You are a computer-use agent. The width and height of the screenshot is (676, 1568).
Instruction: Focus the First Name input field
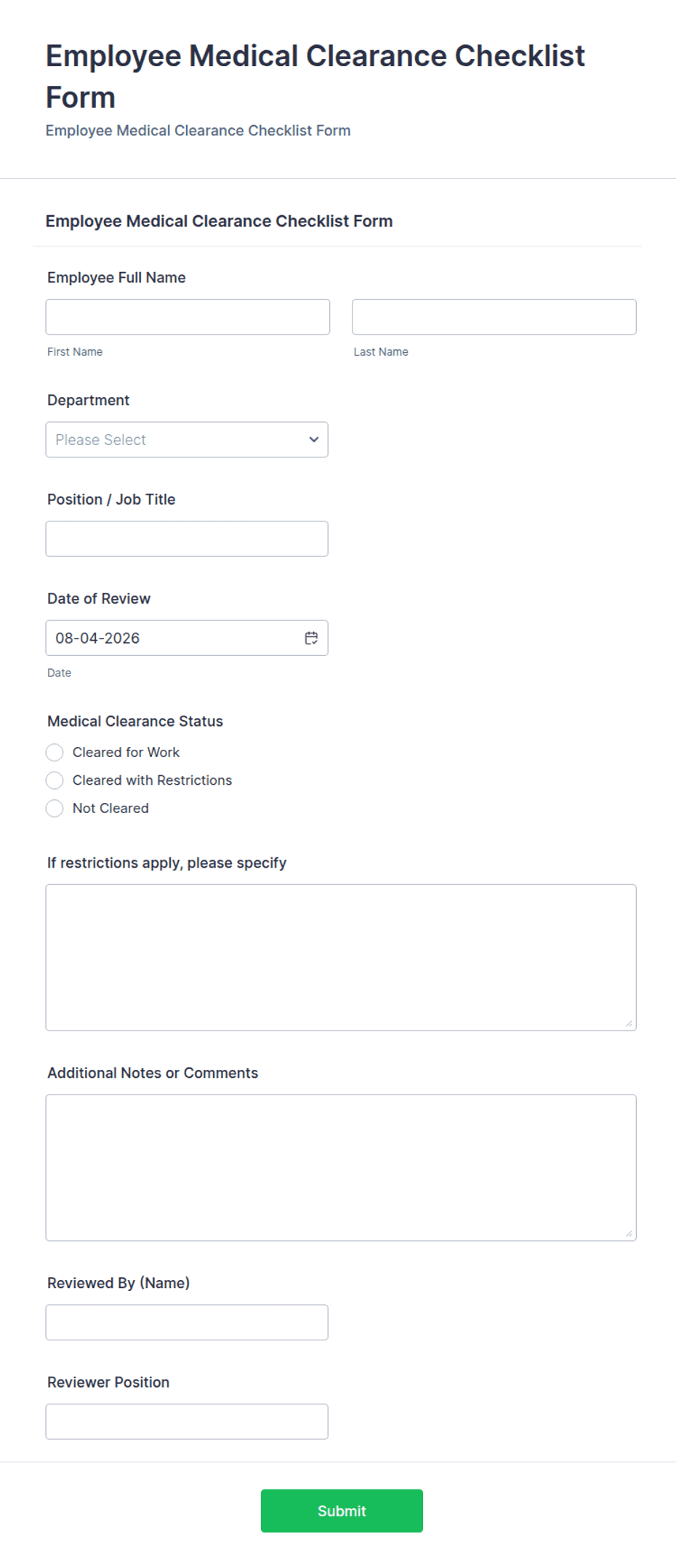tap(188, 317)
